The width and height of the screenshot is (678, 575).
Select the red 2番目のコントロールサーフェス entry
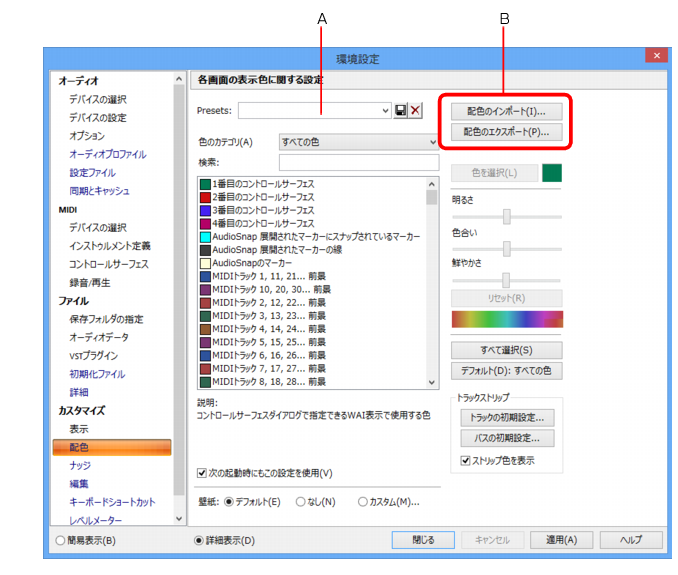(x=257, y=197)
